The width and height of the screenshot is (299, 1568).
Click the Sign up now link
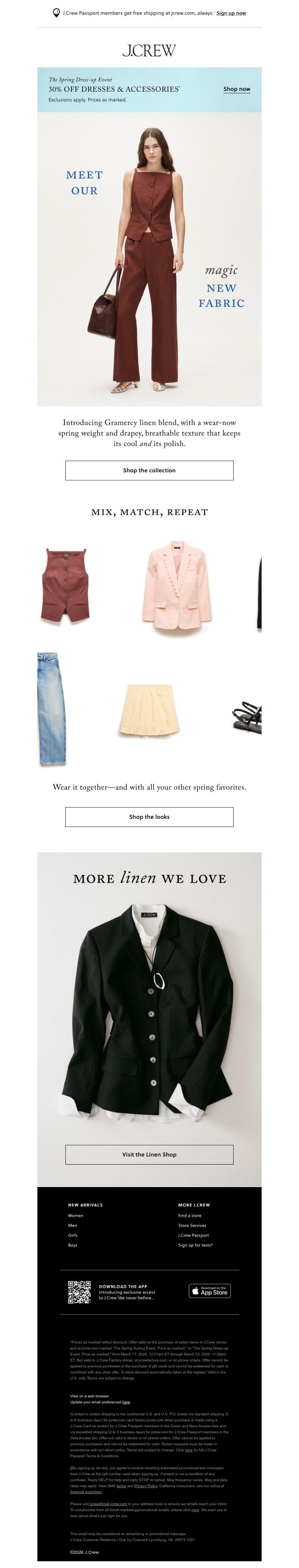click(x=231, y=13)
